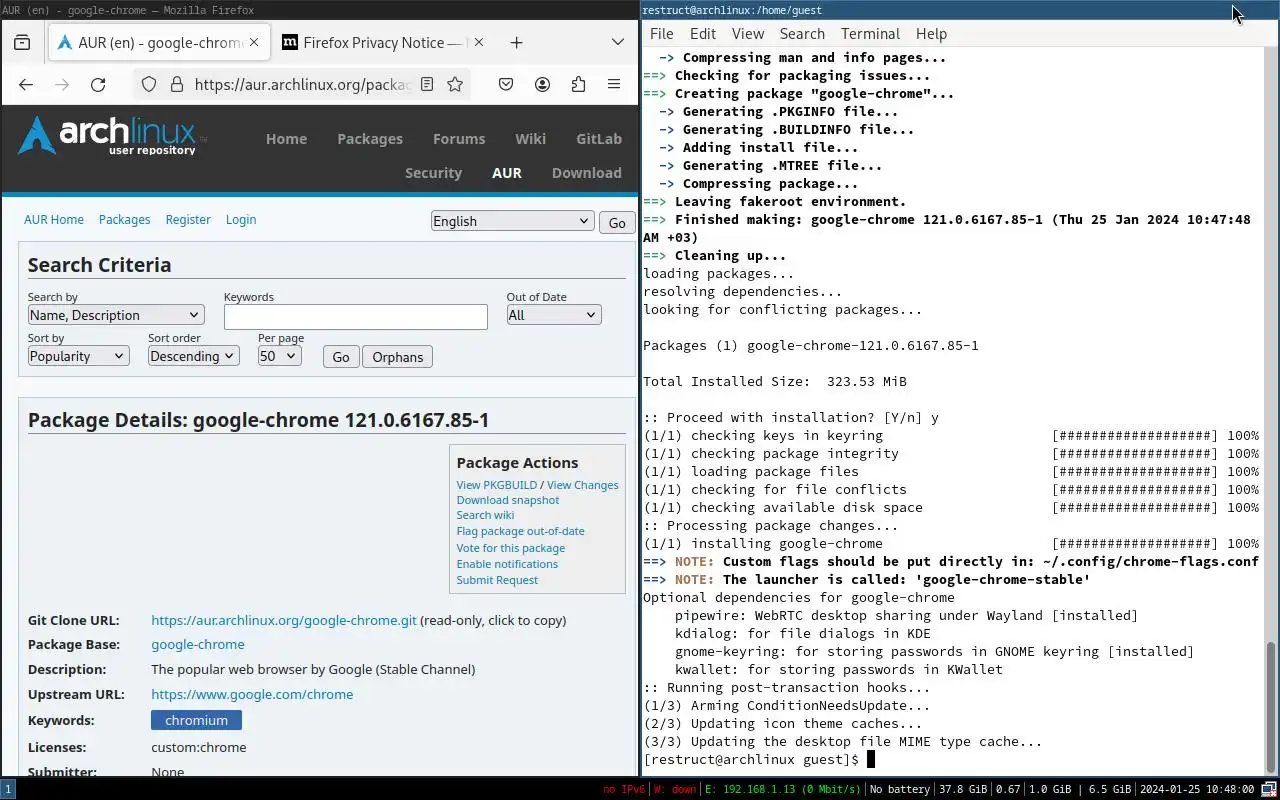Open terminal Help menu
Viewport: 1280px width, 800px height.
pyautogui.click(x=931, y=34)
